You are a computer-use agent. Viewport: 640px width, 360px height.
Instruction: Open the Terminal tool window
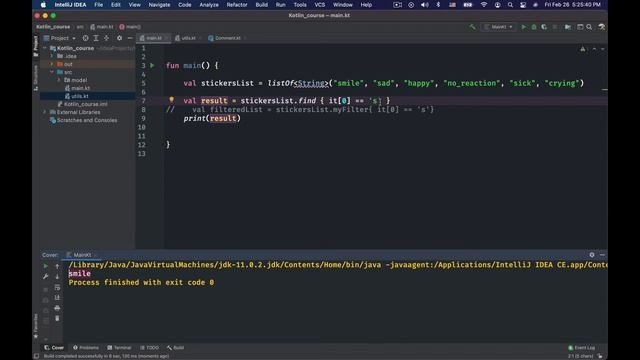119,348
